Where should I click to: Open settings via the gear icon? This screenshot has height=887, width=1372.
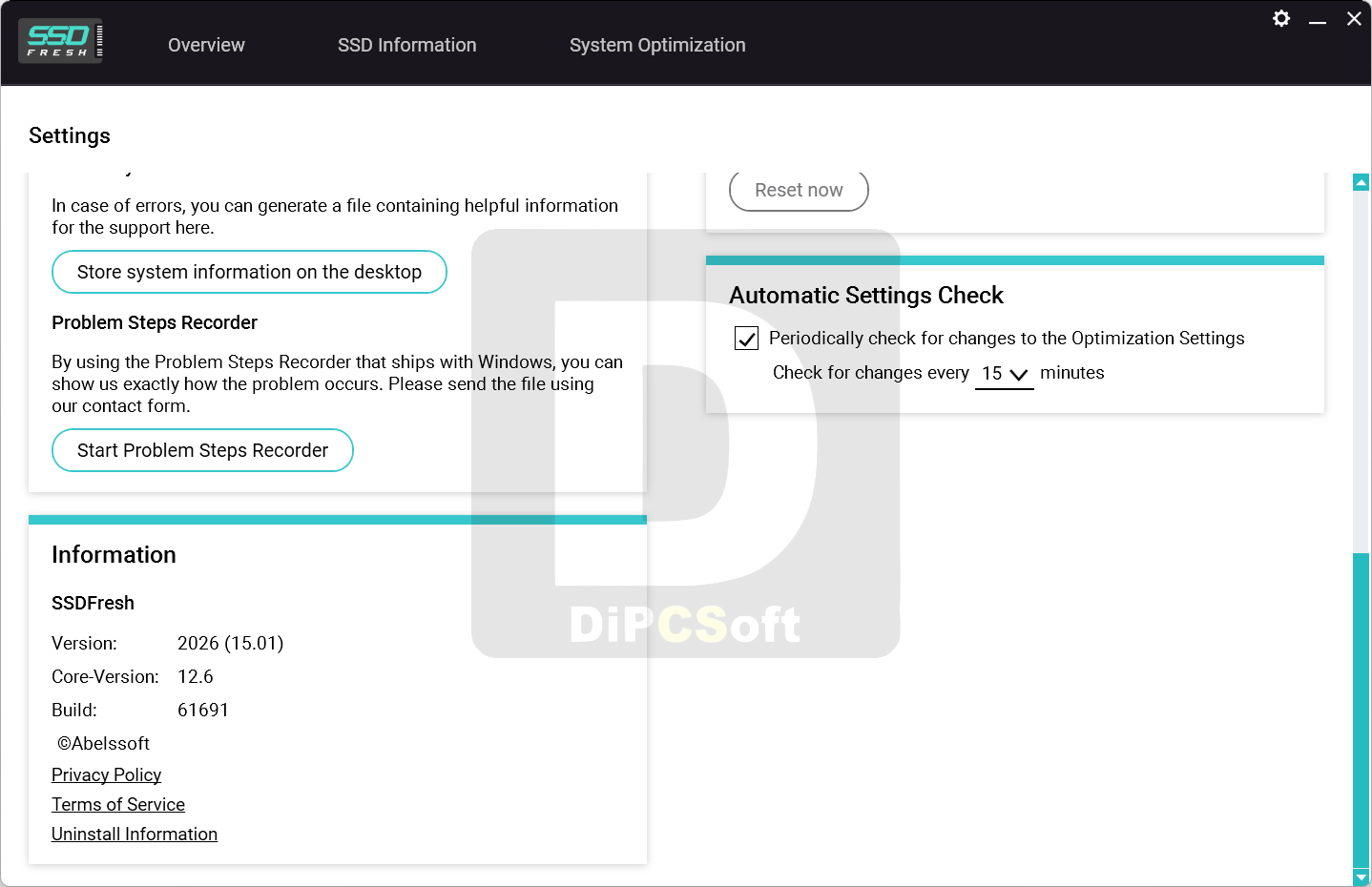coord(1281,18)
